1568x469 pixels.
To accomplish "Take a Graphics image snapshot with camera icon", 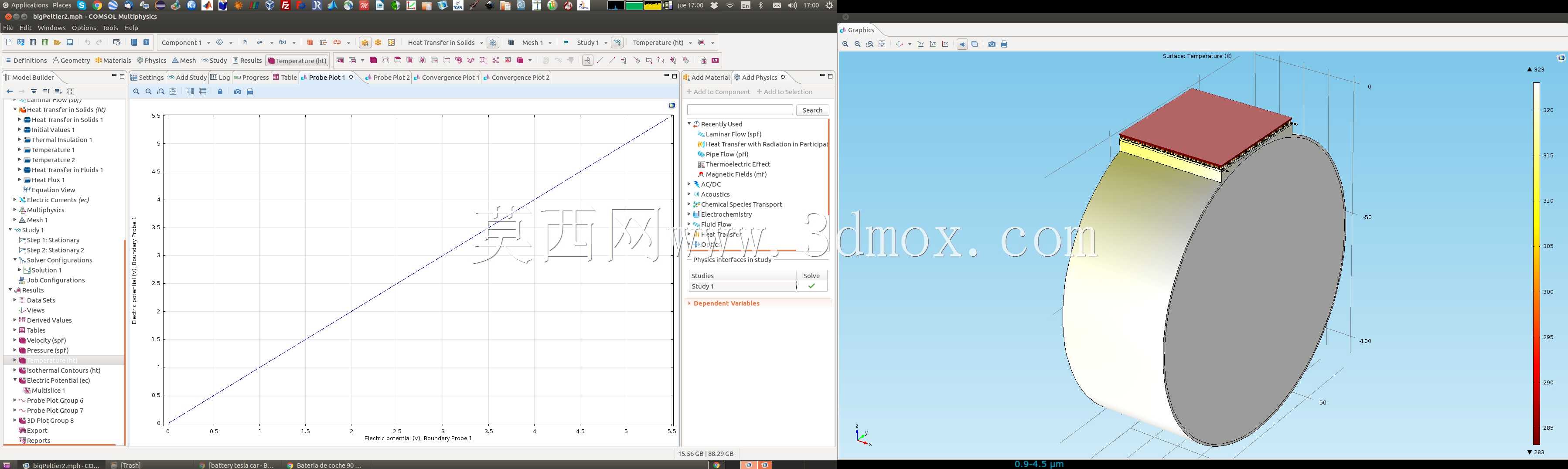I will (x=992, y=44).
